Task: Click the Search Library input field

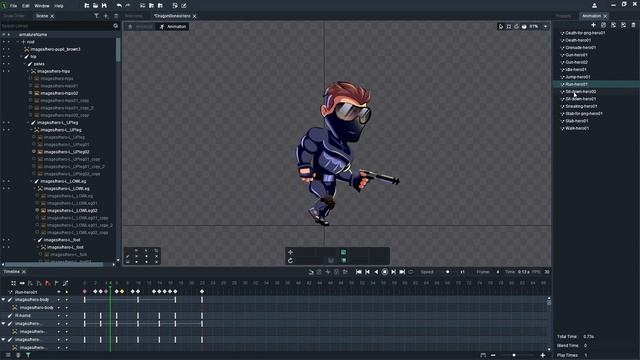Action: 56,26
